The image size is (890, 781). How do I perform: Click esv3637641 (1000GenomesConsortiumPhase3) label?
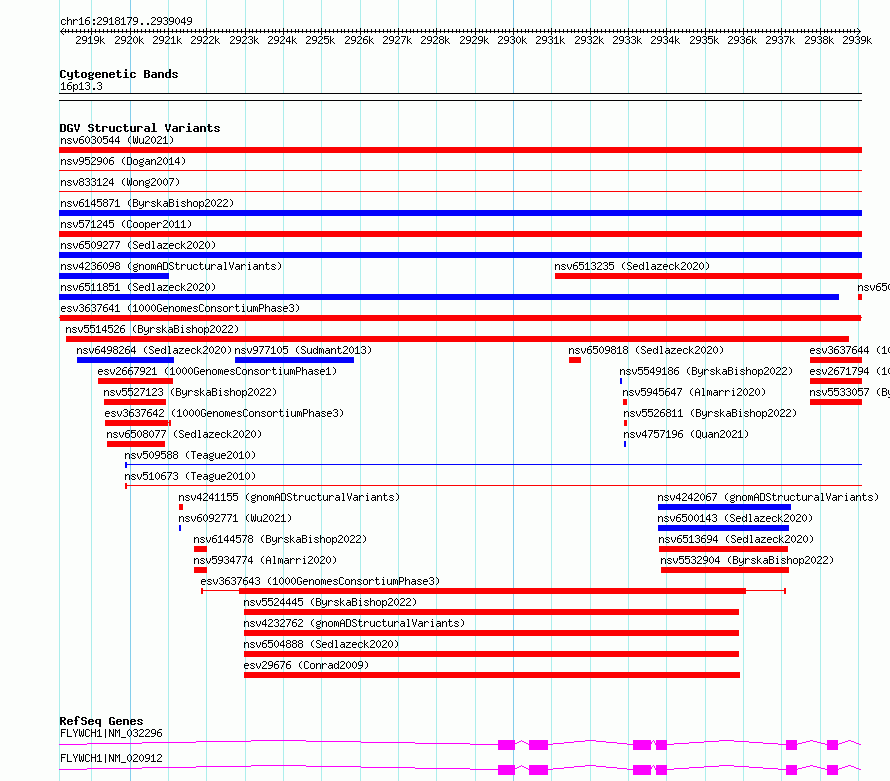point(180,308)
